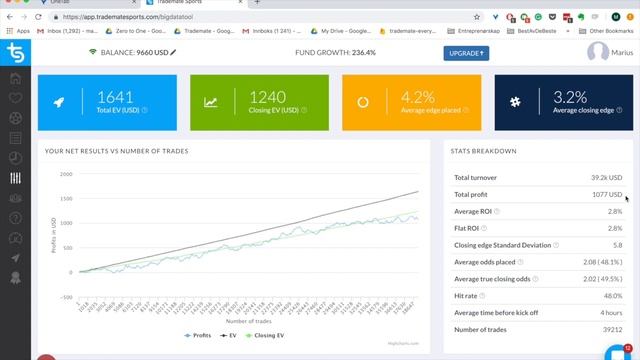640x360 pixels.
Task: Open the paper plane sidebar icon
Action: [x=16, y=258]
